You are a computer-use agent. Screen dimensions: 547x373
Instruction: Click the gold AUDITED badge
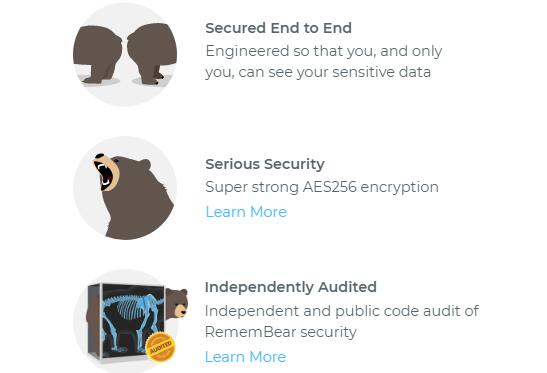coord(160,347)
